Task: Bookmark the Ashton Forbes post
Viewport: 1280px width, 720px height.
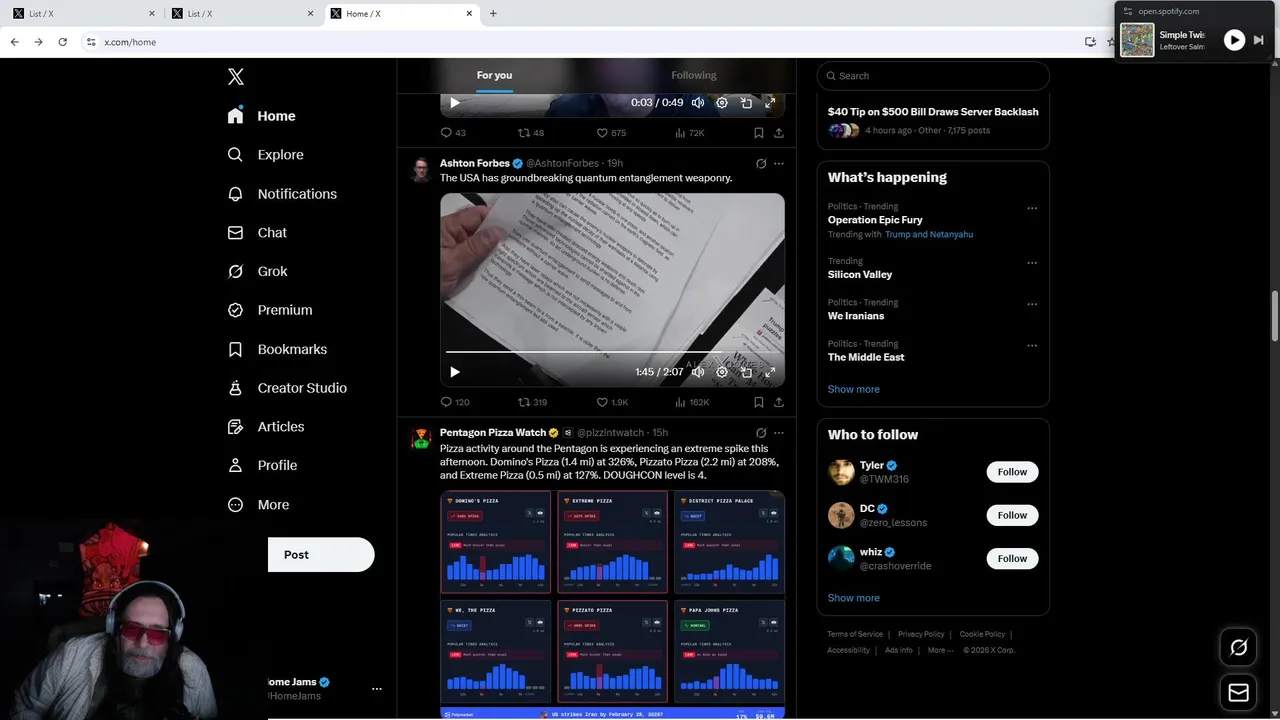Action: pos(759,402)
